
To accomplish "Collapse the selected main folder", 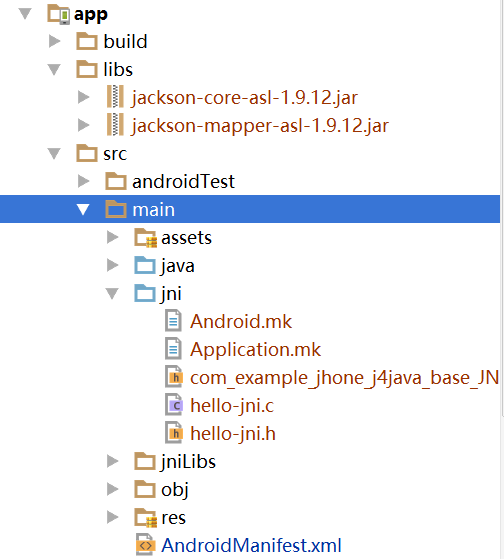I will (x=83, y=209).
